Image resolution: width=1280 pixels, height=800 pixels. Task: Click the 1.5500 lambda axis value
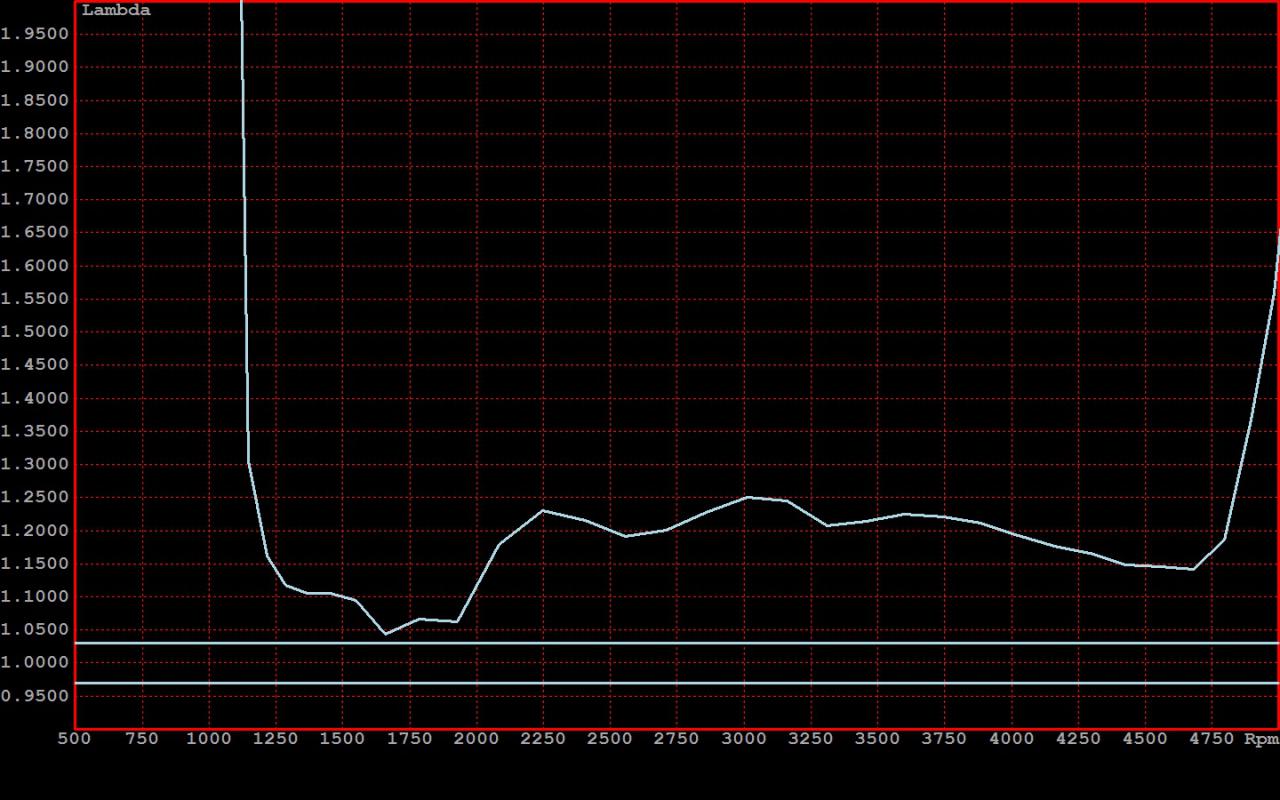pos(35,299)
